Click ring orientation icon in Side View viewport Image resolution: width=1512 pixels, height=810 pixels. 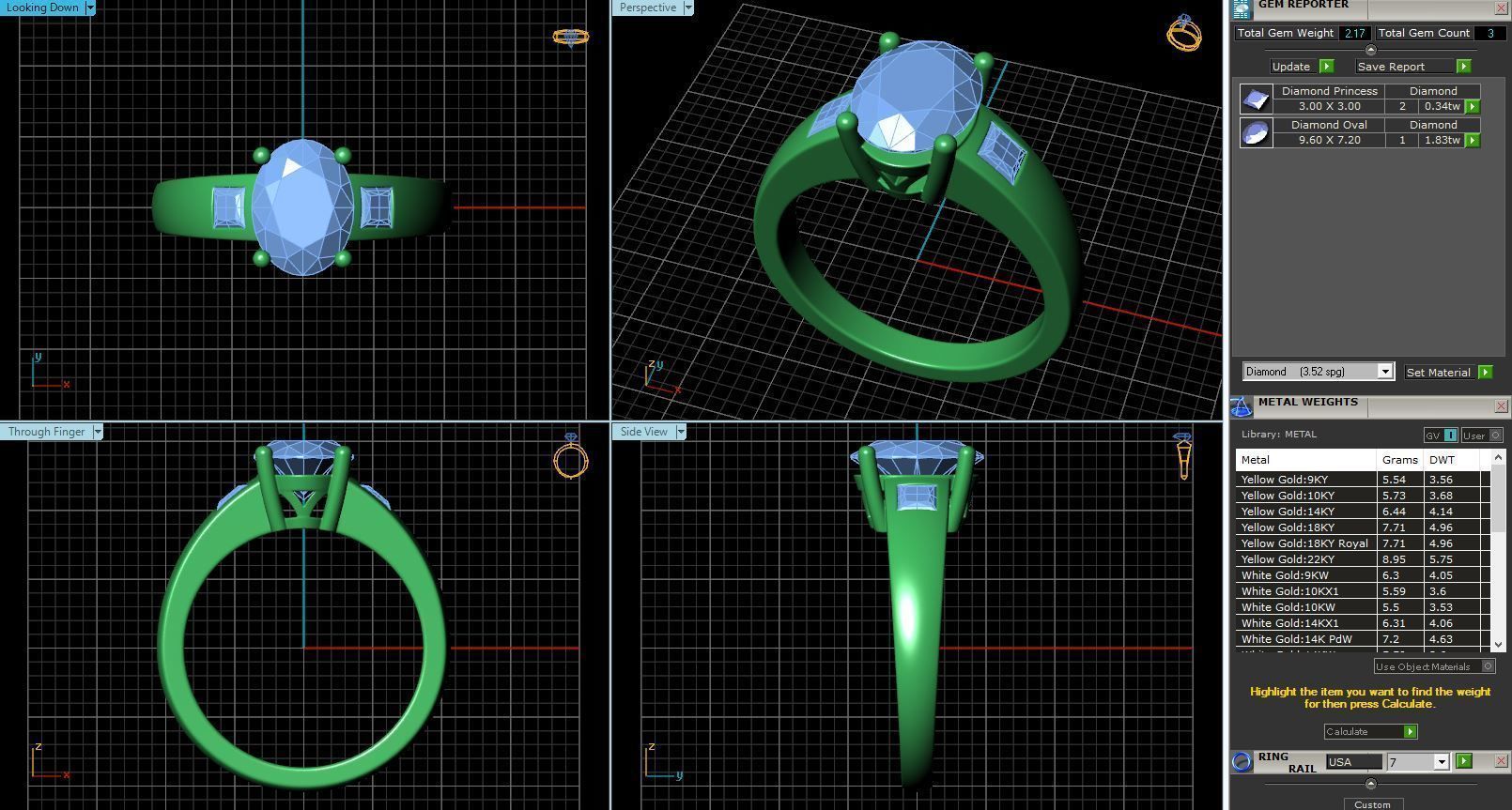coord(1183,455)
